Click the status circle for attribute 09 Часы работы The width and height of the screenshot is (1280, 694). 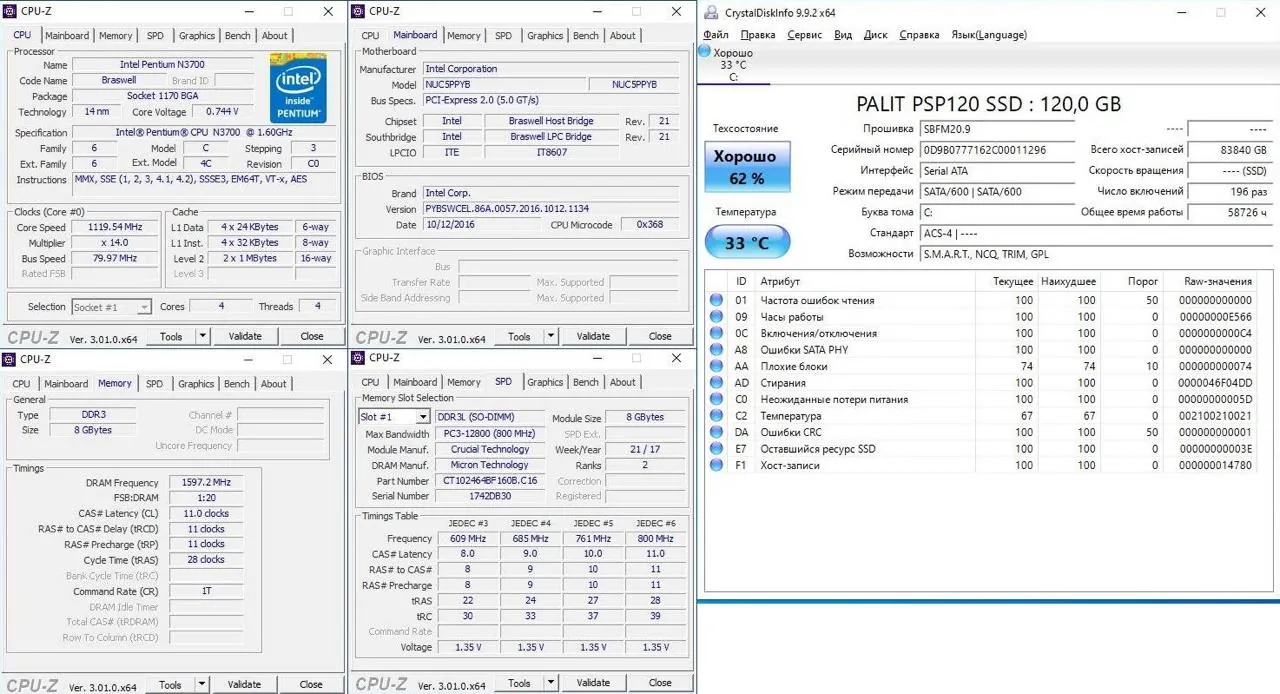[x=716, y=317]
